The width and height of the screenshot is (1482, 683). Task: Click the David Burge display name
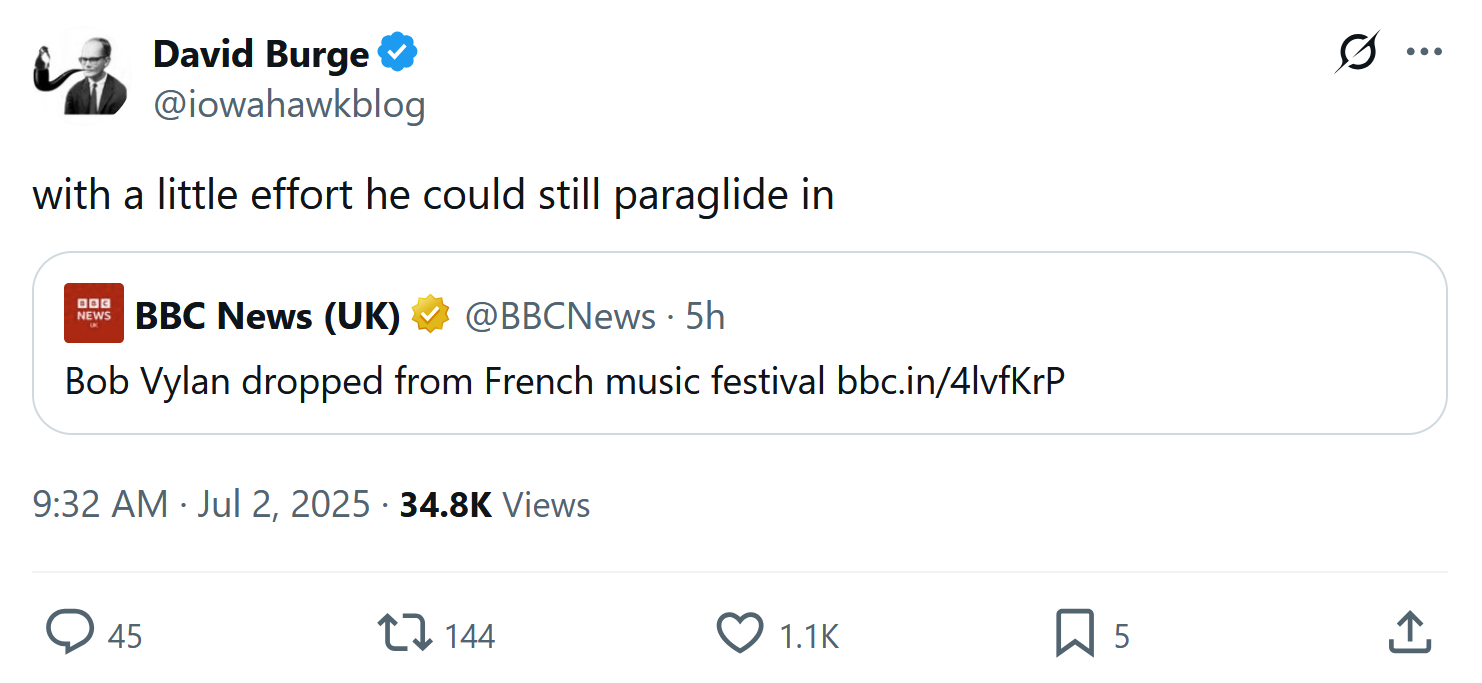point(261,55)
